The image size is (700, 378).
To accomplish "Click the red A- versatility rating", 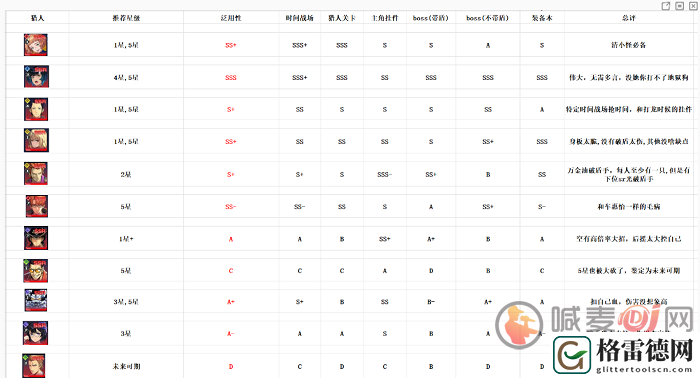I will pos(231,334).
